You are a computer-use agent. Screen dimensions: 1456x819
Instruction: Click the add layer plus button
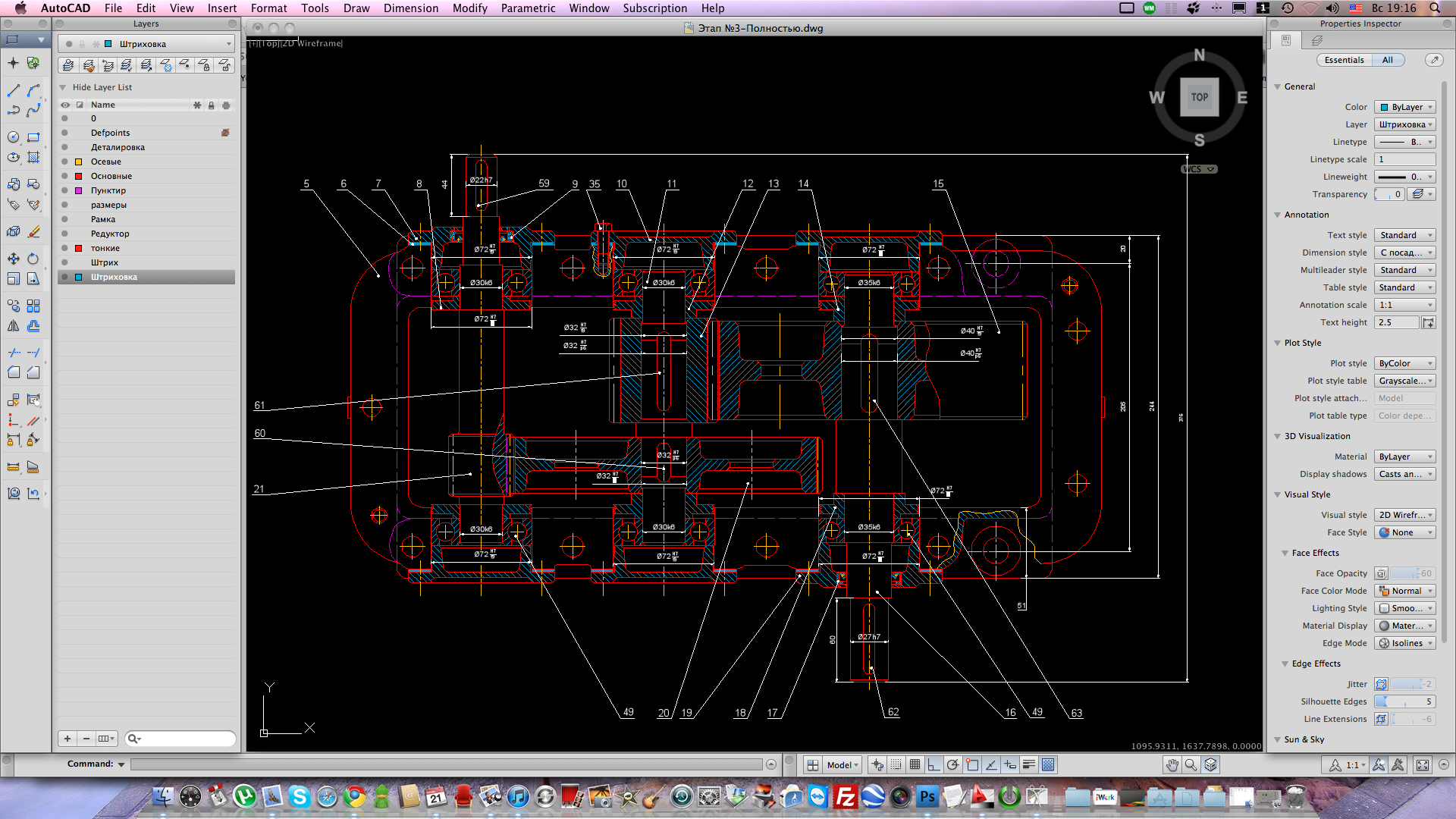tap(67, 739)
